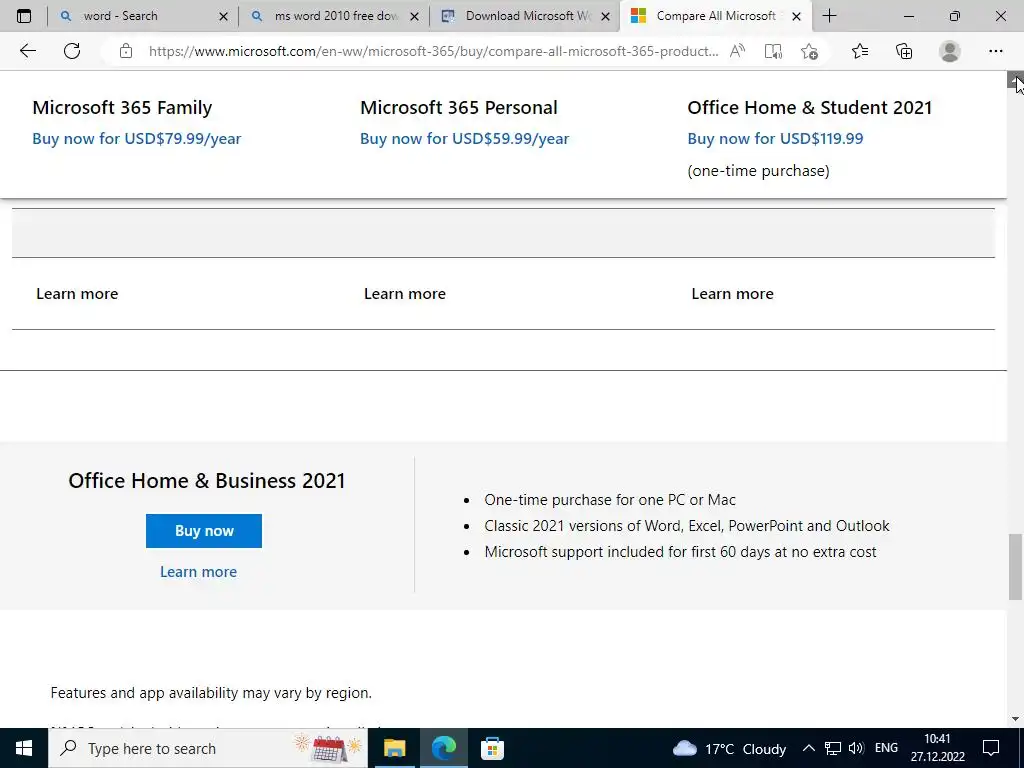The image size is (1024, 768).
Task: Add a new tab with the plus icon
Action: click(829, 16)
